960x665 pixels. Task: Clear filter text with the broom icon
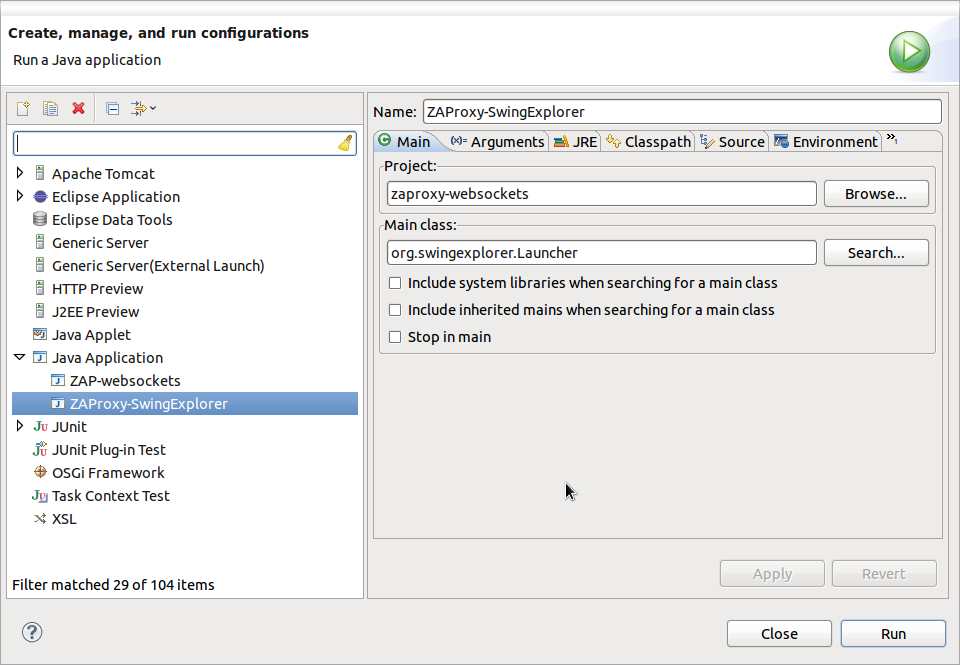345,143
